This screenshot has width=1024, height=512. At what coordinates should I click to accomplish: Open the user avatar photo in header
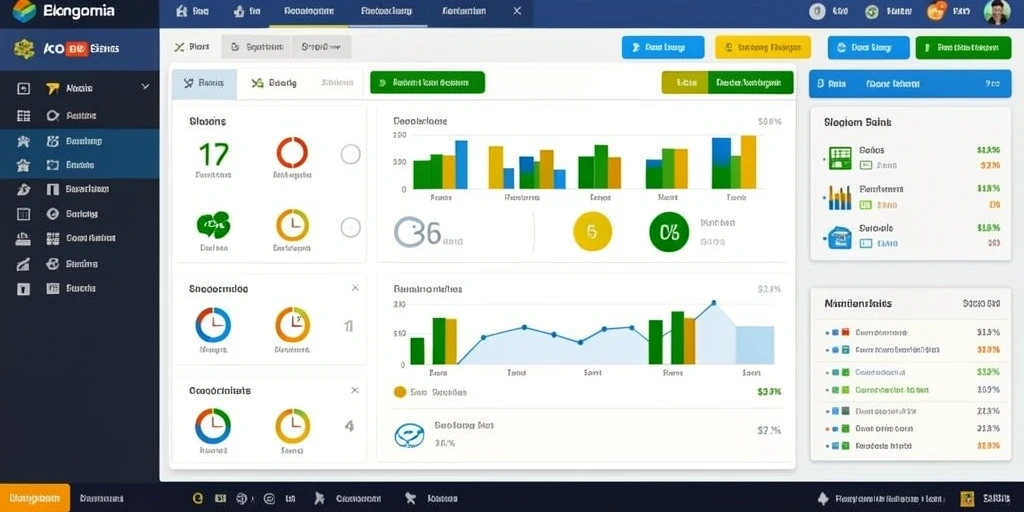click(x=997, y=12)
